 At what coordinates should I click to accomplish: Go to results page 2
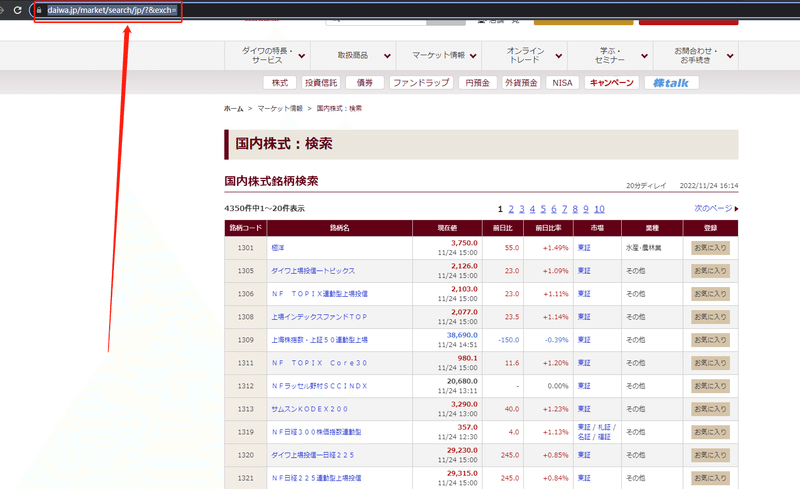511,209
